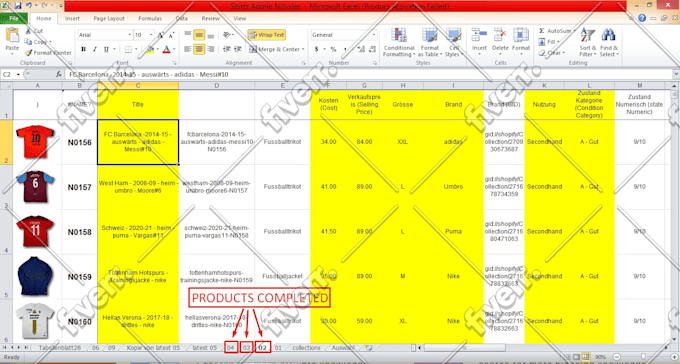Toggle Center horizontal alignment
680x364 pixels.
coord(199,49)
